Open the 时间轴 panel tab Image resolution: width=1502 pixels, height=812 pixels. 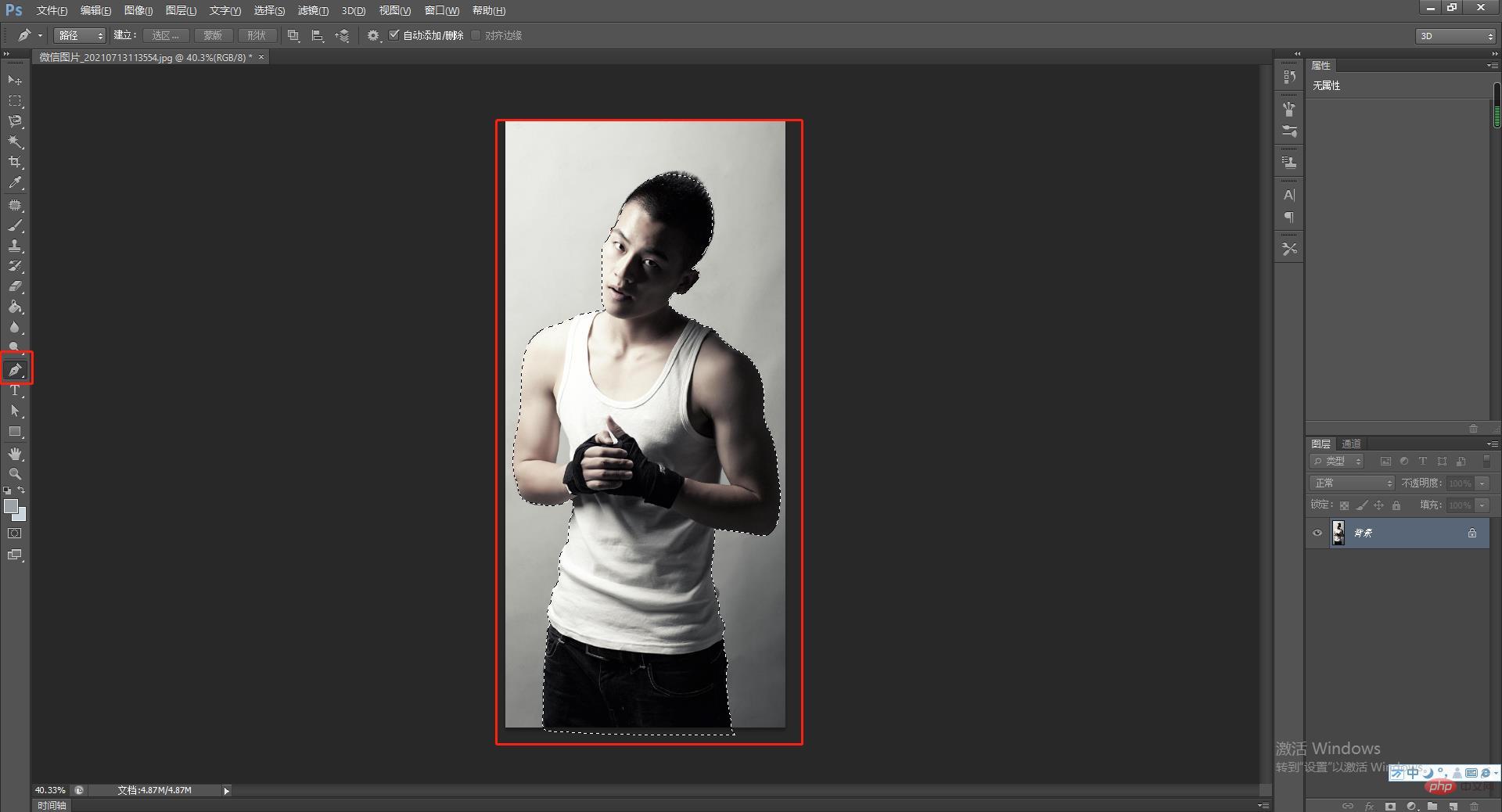click(52, 805)
